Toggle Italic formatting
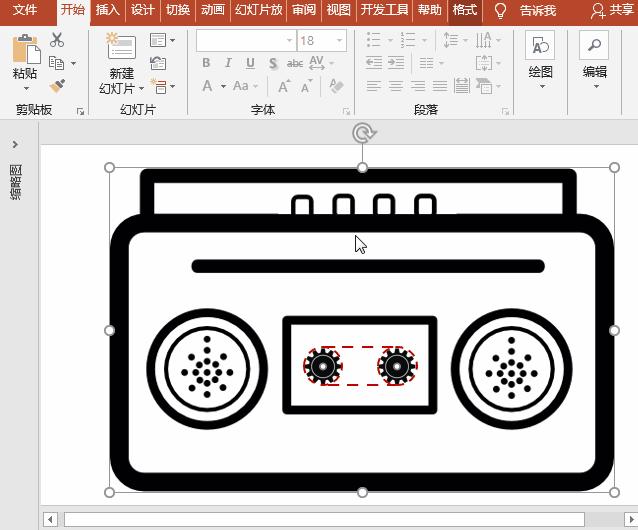638x530 pixels. pyautogui.click(x=228, y=63)
